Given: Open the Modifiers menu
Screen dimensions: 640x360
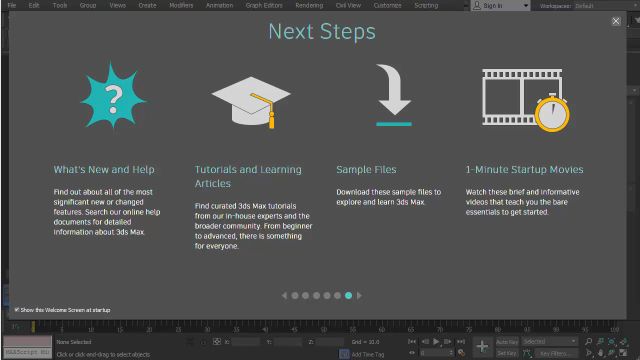Looking at the screenshot, I should click(x=181, y=5).
